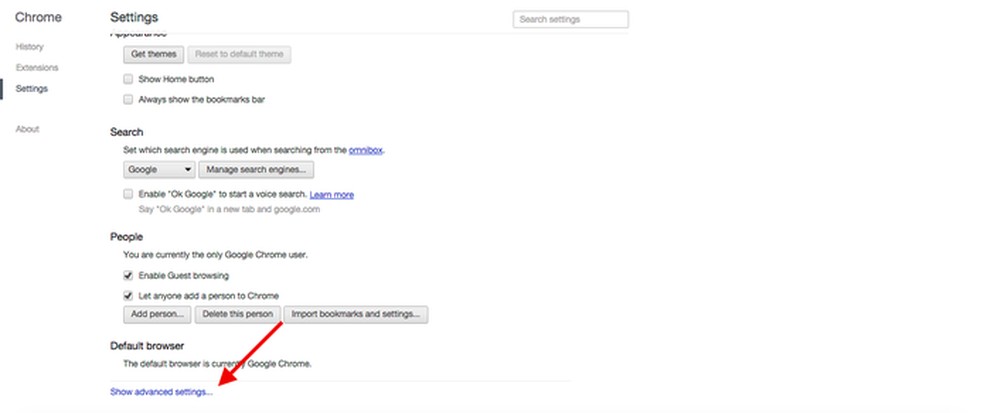Open History in the sidebar
Image resolution: width=984 pixels, height=413 pixels.
point(30,47)
